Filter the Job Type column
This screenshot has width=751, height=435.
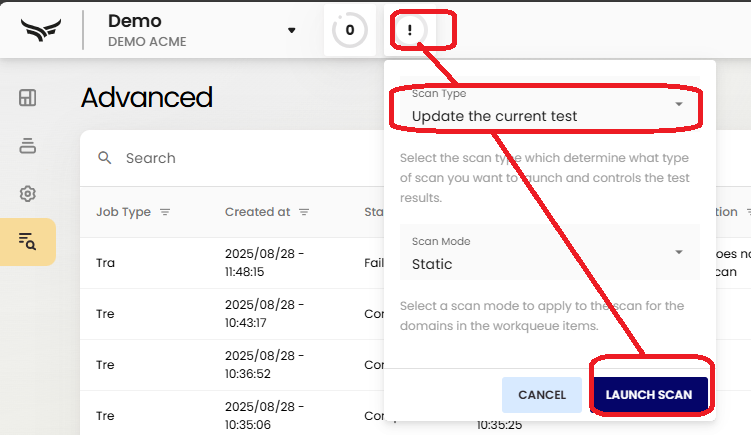(x=165, y=212)
